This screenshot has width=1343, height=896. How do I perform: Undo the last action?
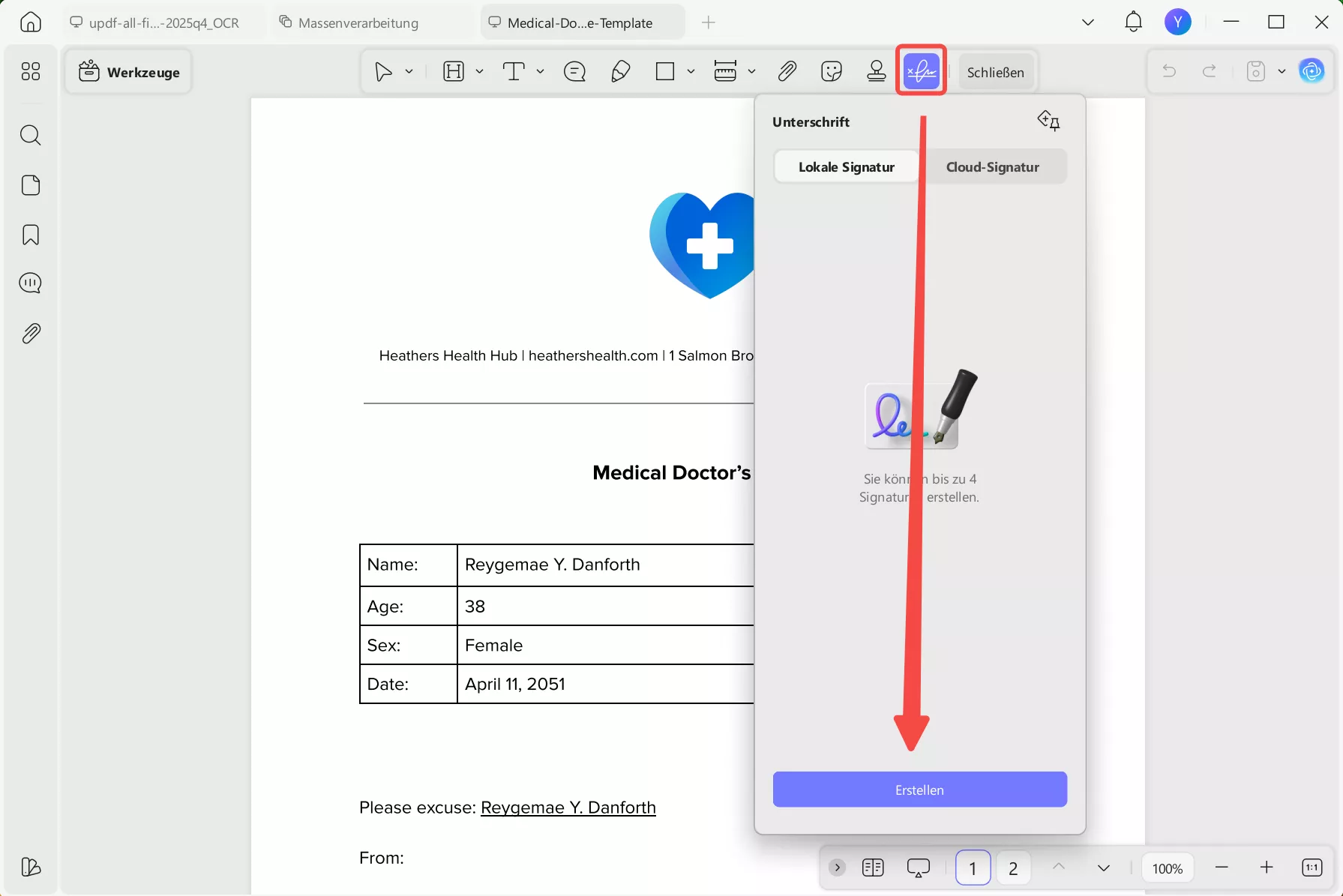1169,72
